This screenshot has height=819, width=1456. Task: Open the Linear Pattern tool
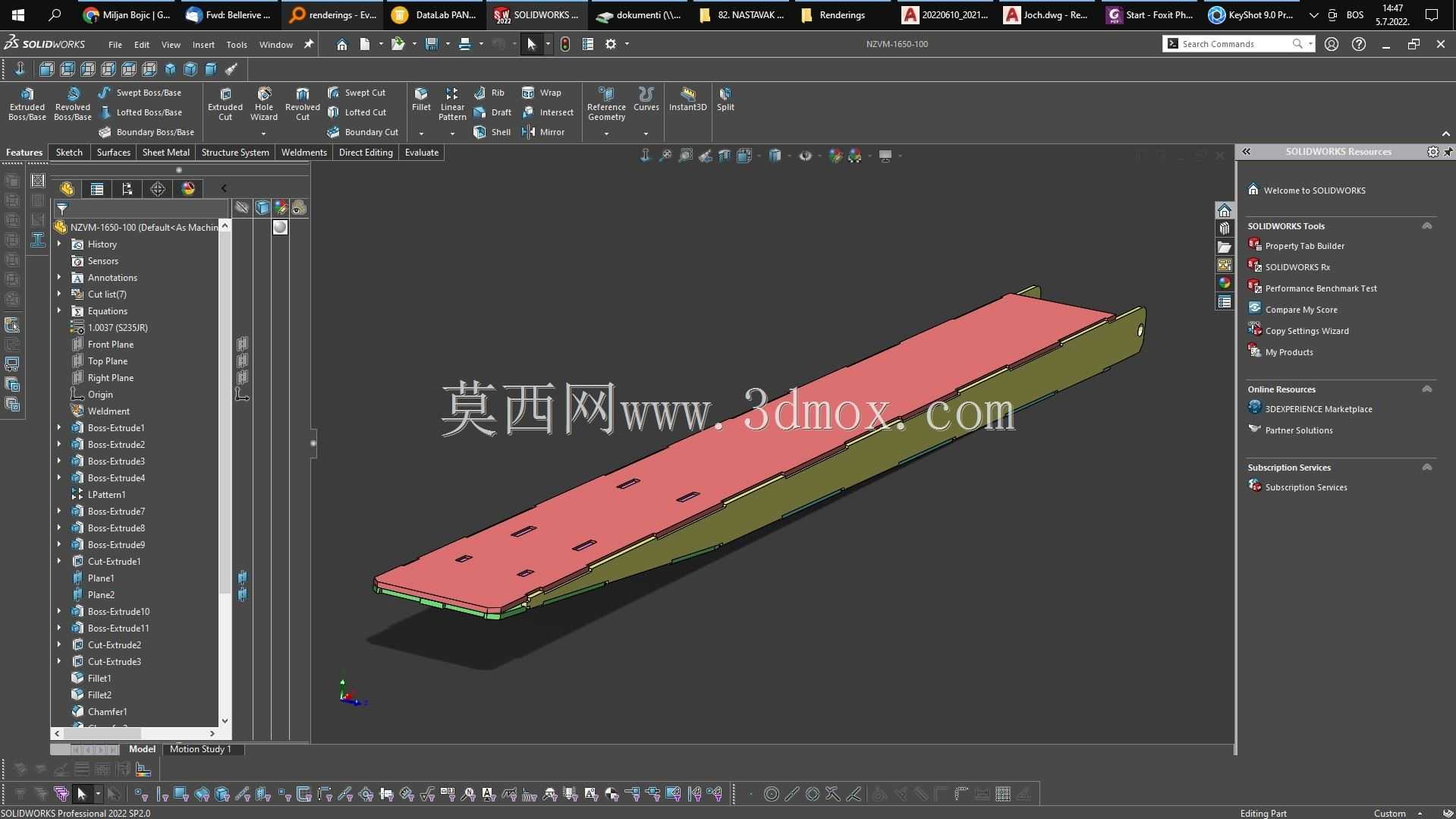click(x=452, y=104)
